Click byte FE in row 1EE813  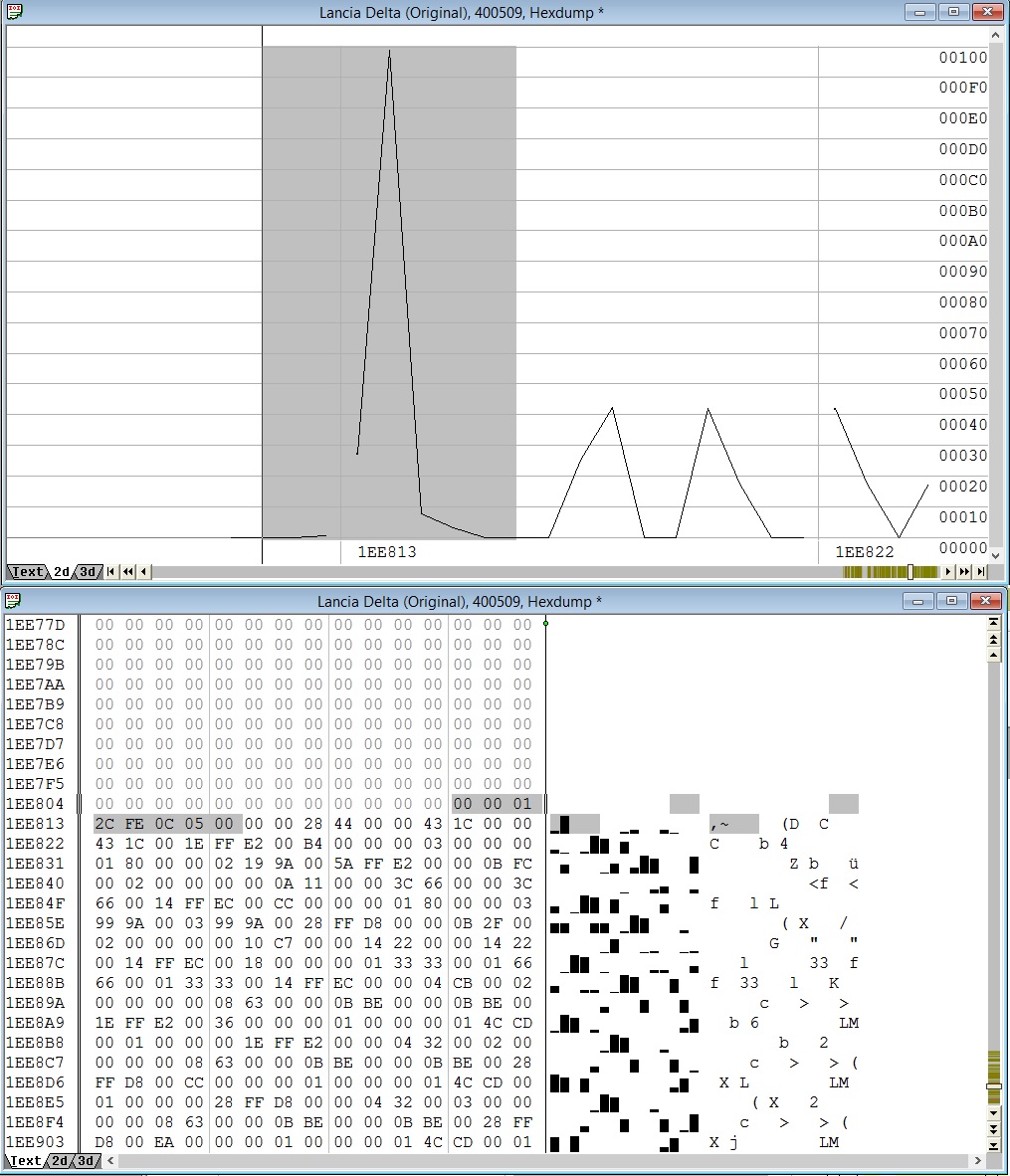(x=134, y=824)
